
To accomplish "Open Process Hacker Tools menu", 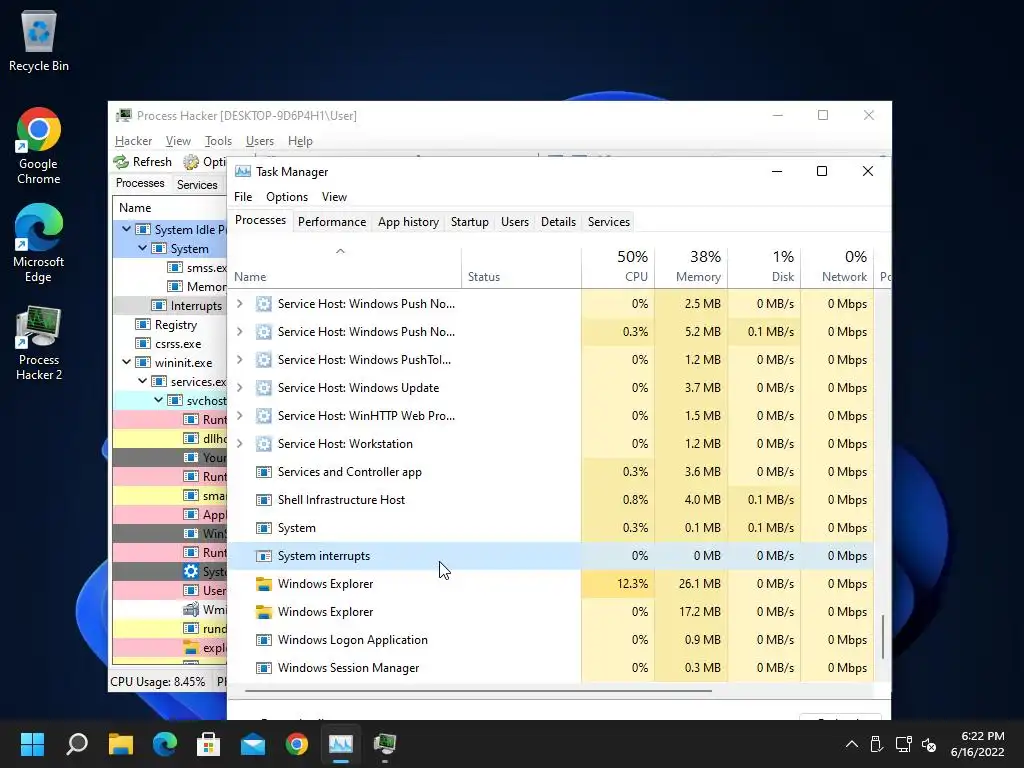I will (218, 141).
